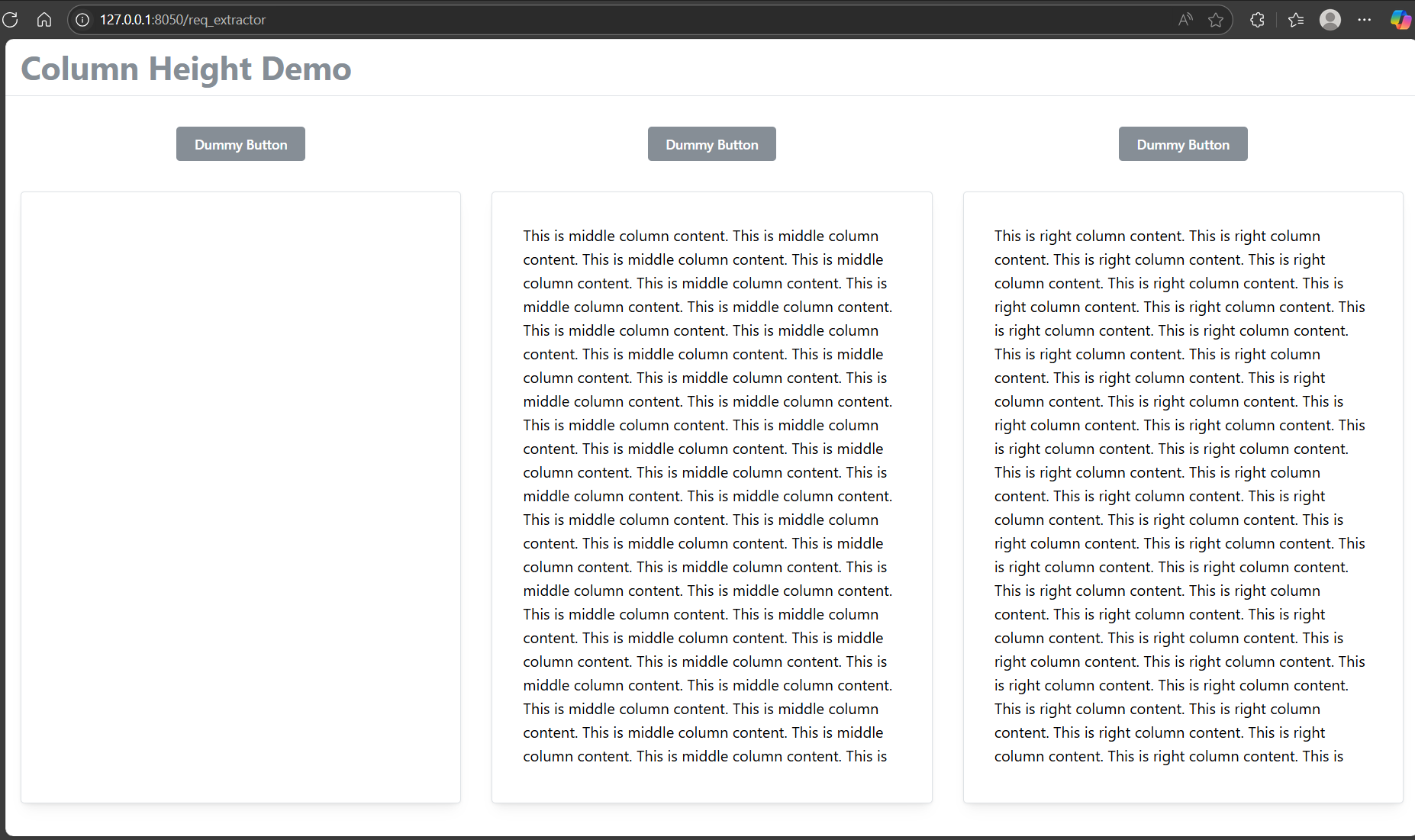Click the user profile avatar icon
Image resolution: width=1415 pixels, height=840 pixels.
coord(1330,20)
